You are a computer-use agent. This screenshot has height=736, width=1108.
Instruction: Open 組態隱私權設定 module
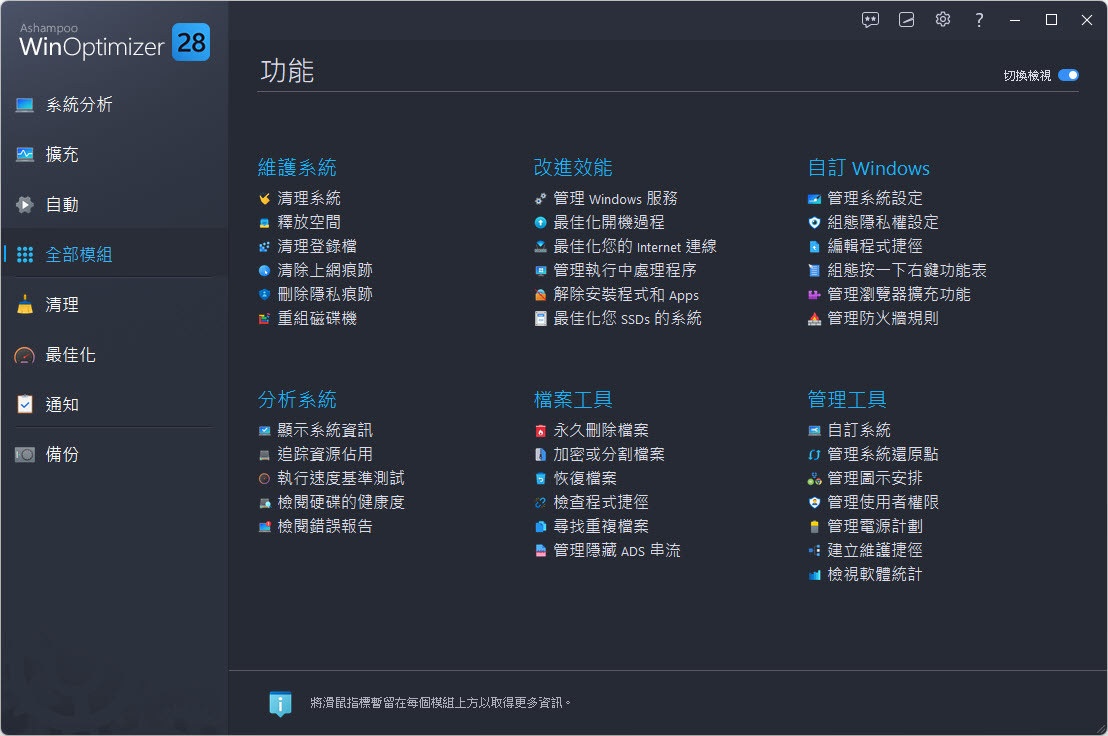coord(882,223)
